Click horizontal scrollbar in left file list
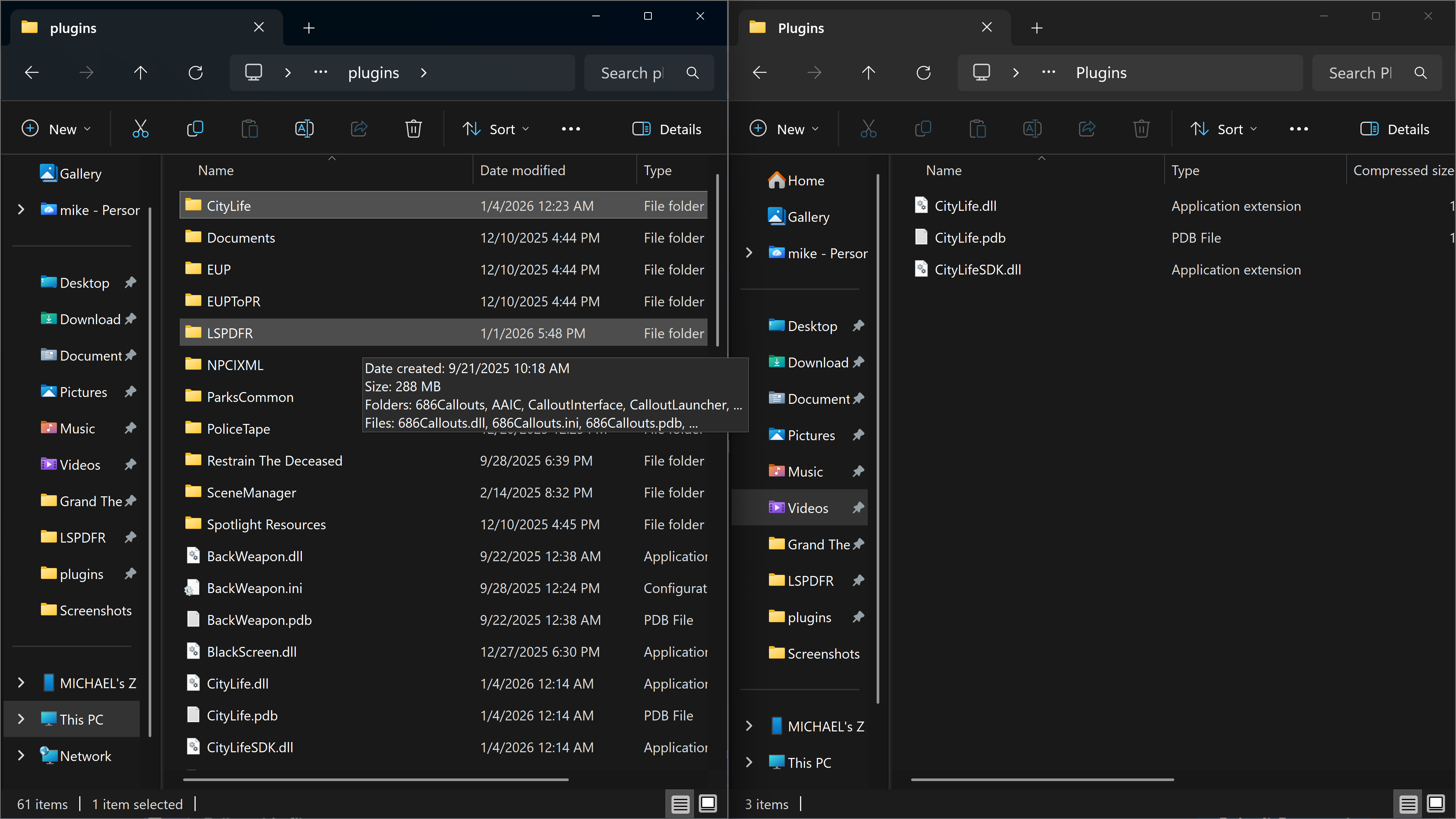Screen dimensions: 1456x819 pos(375,780)
